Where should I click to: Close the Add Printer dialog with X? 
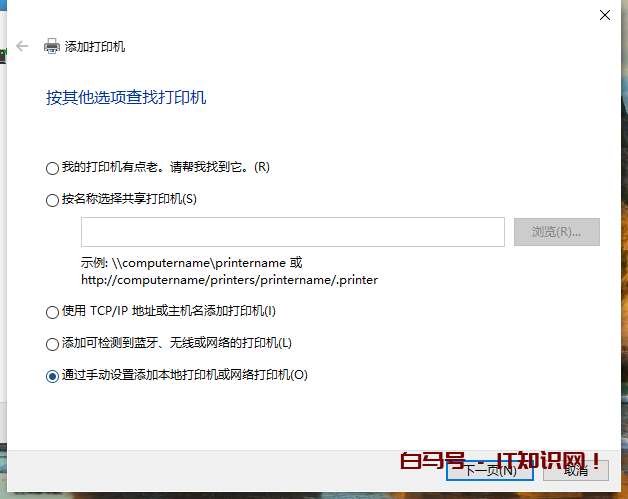(x=604, y=15)
